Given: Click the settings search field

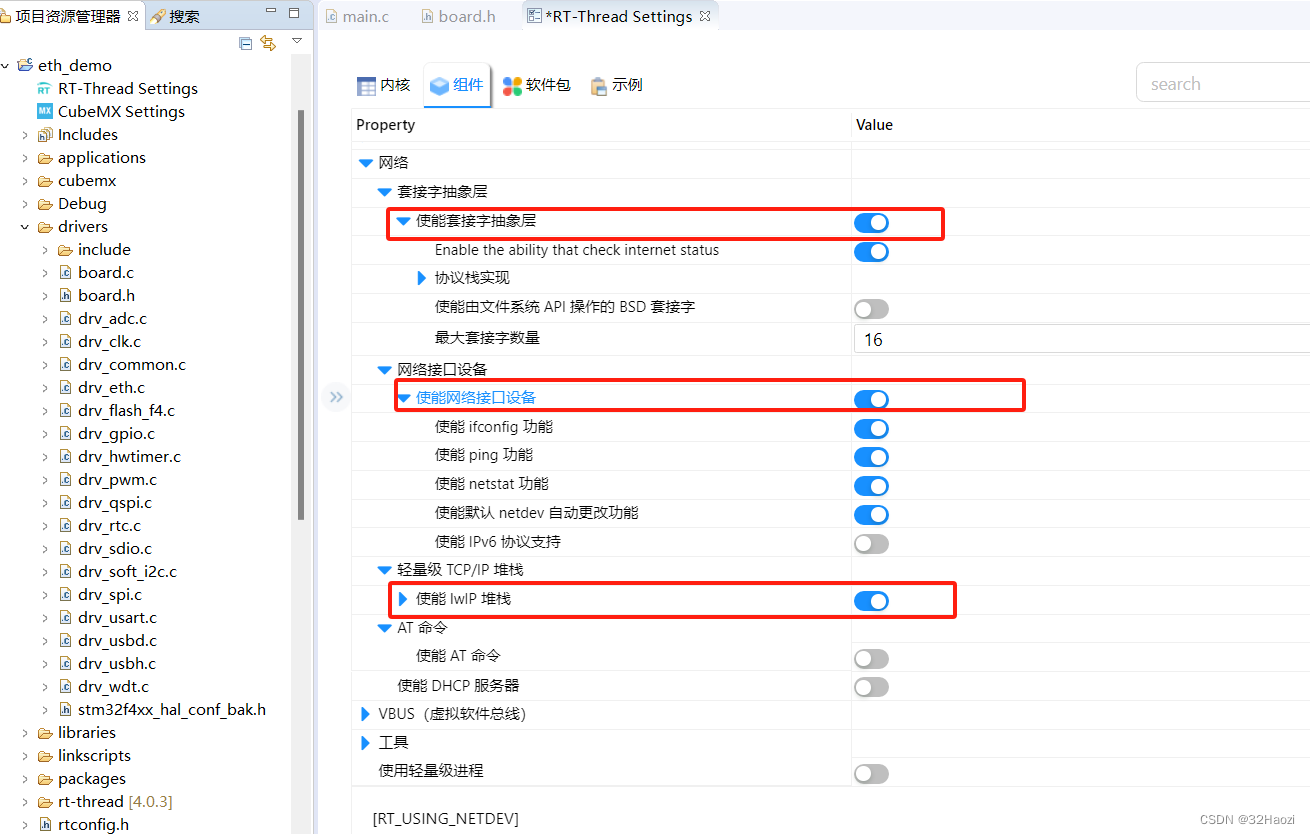Looking at the screenshot, I should (1223, 84).
